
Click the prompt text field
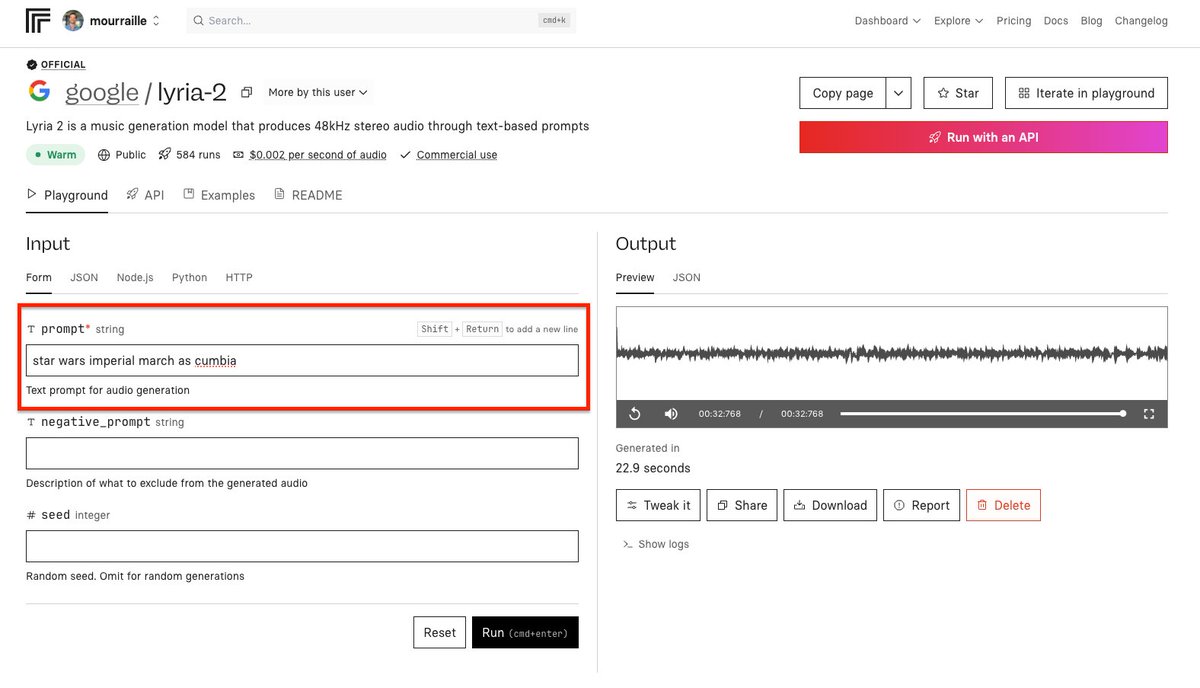coord(302,360)
